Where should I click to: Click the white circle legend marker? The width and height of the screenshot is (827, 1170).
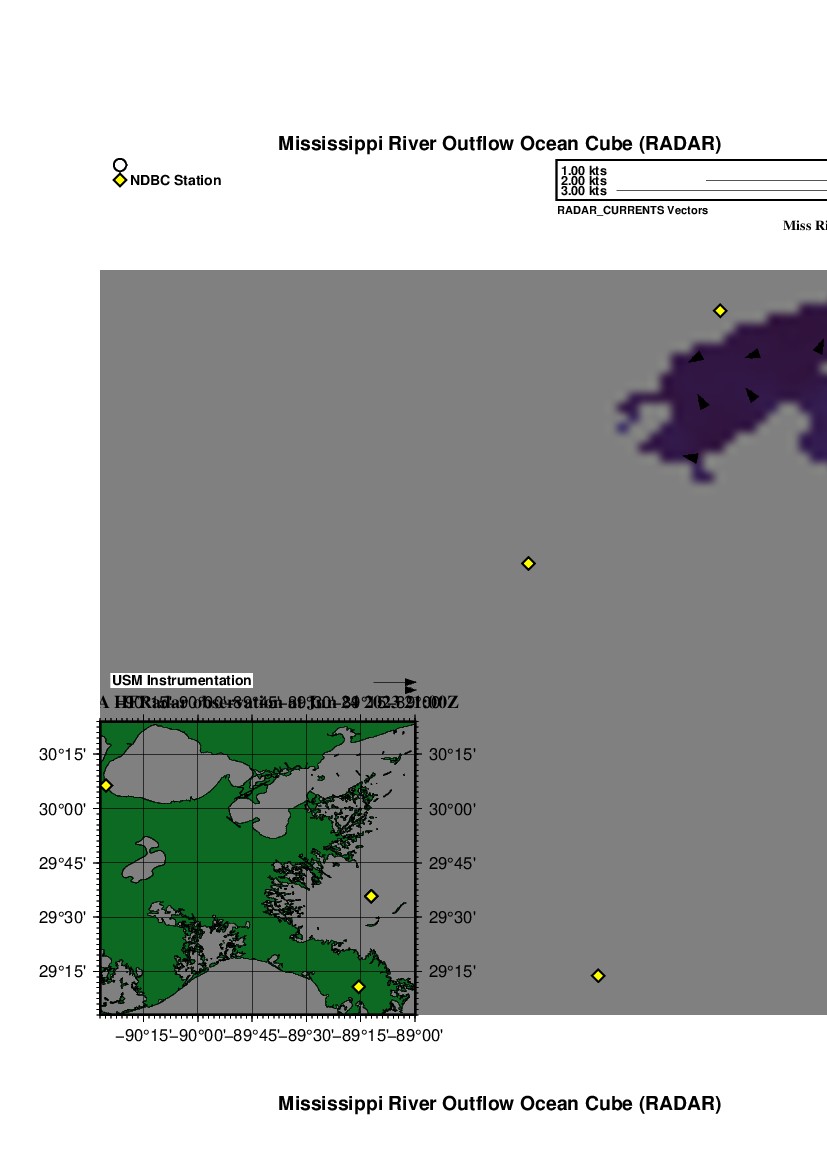[x=120, y=165]
